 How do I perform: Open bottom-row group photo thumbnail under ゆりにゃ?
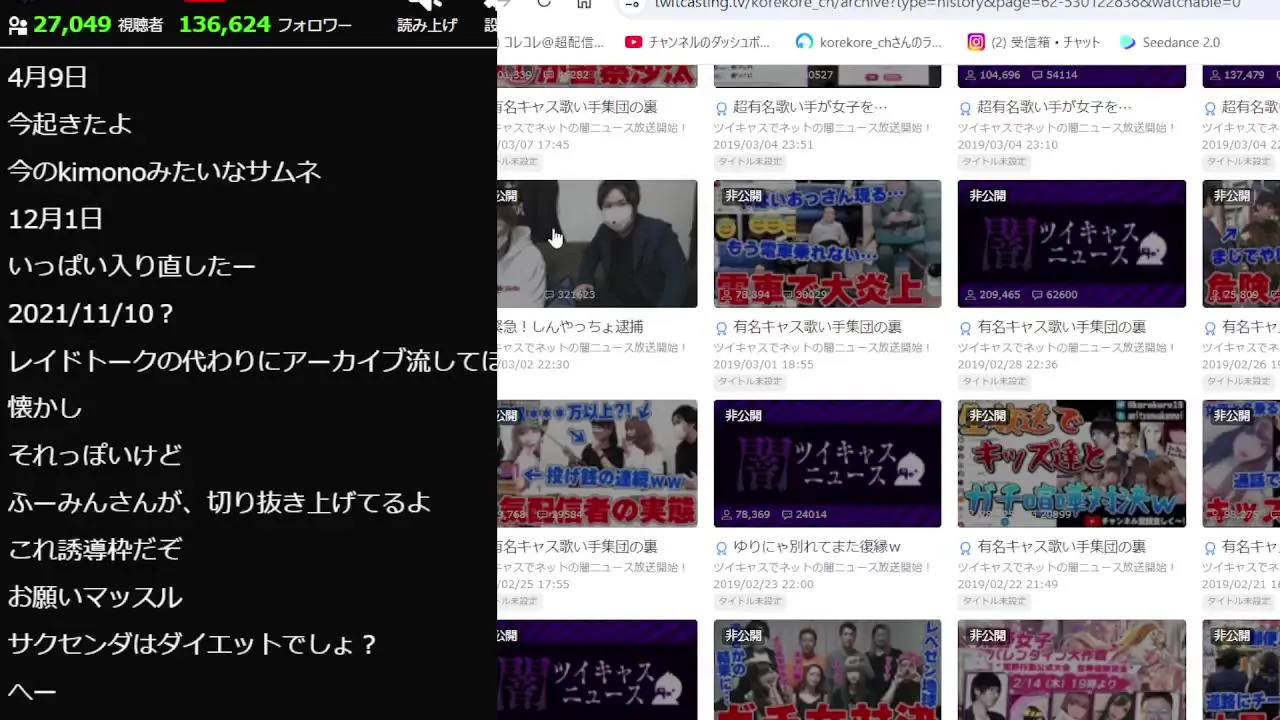click(827, 670)
